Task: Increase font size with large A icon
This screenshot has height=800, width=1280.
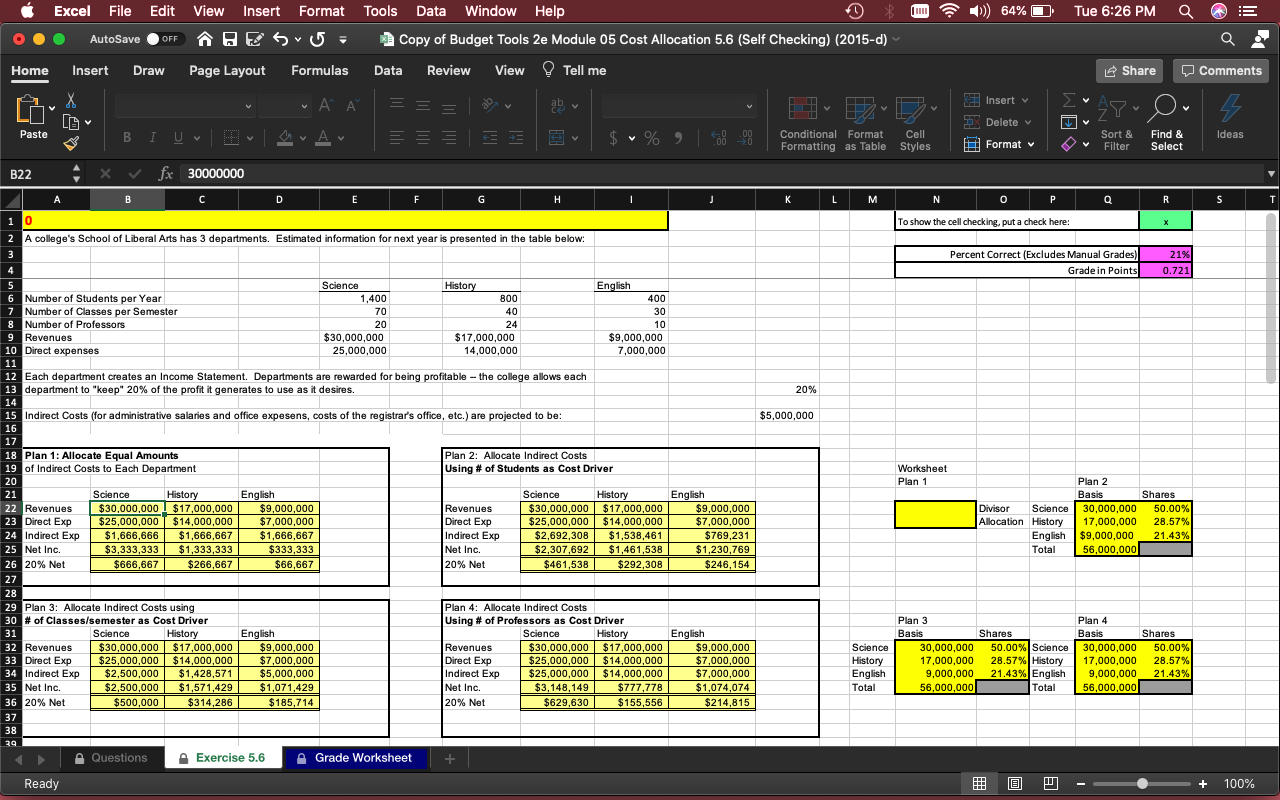Action: (x=326, y=107)
